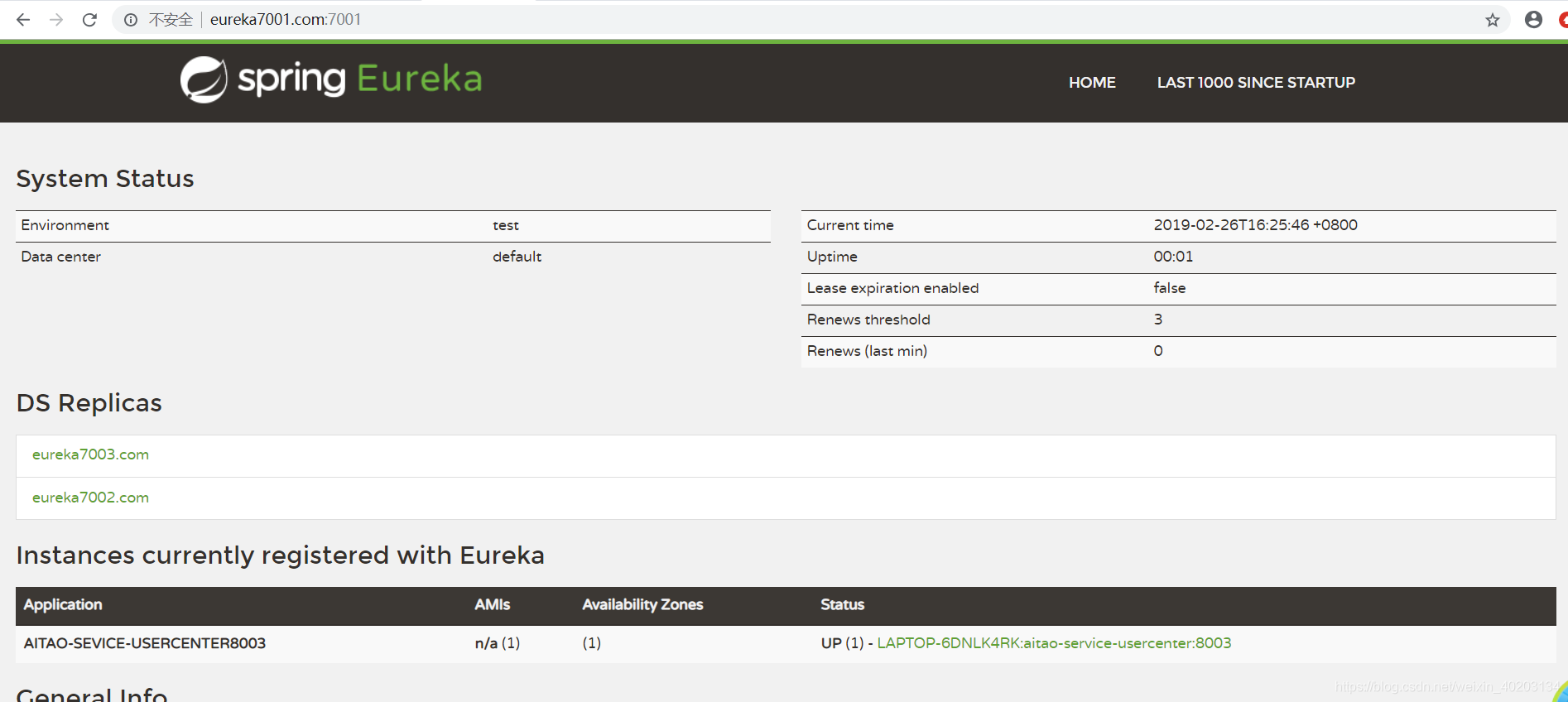
Task: Click the Current time label
Action: 850,225
